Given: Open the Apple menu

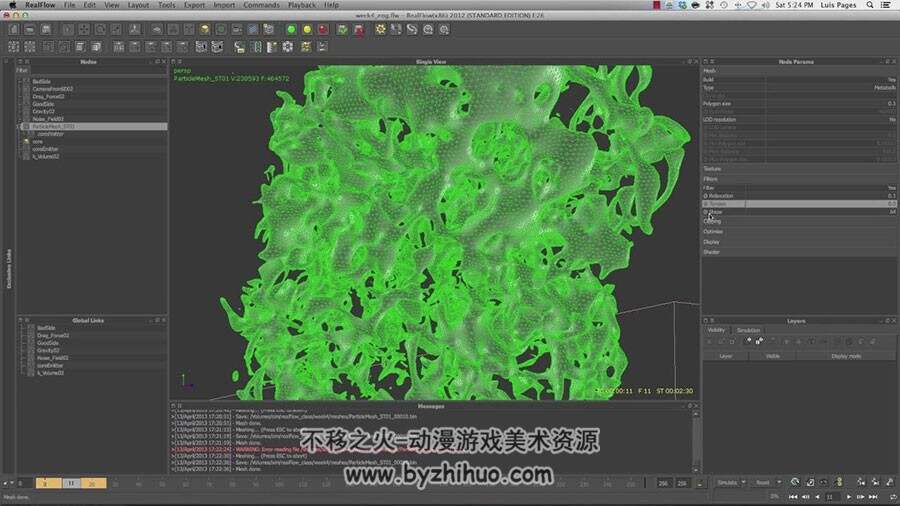Looking at the screenshot, I should click(12, 5).
